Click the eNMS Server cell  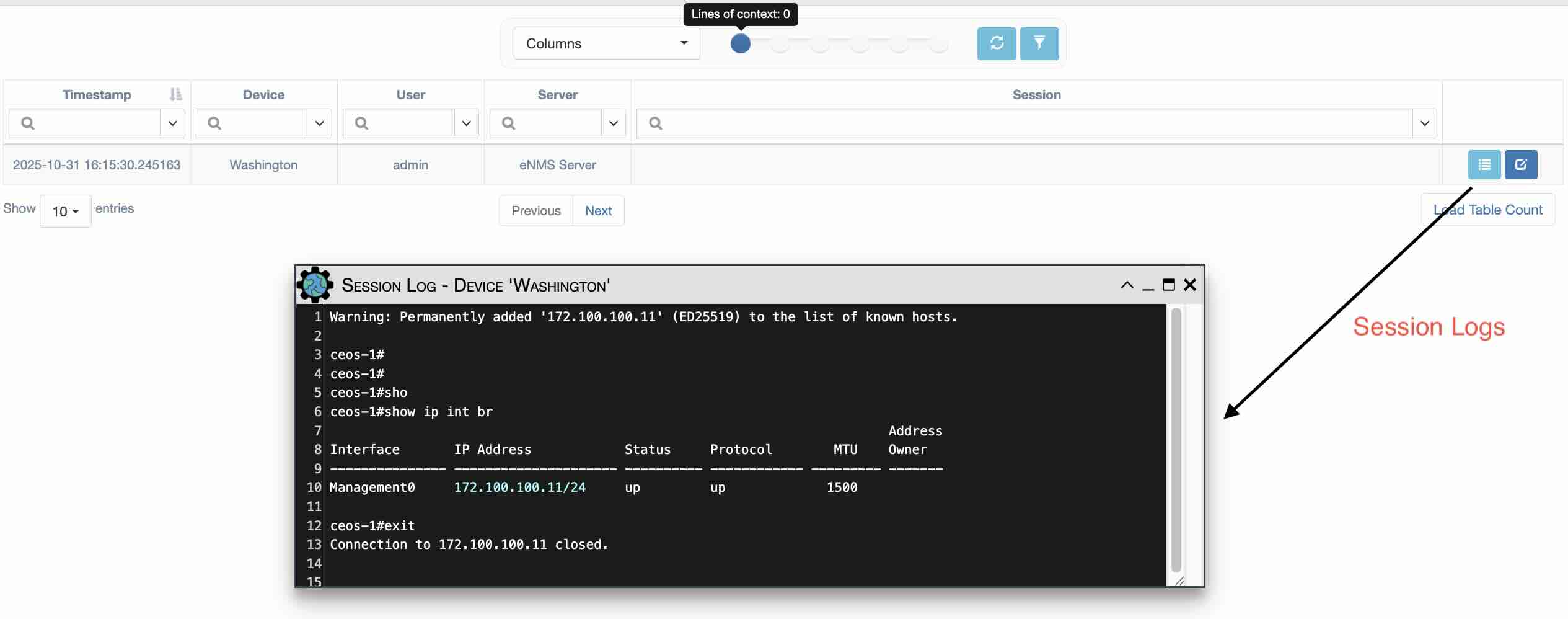pyautogui.click(x=557, y=165)
